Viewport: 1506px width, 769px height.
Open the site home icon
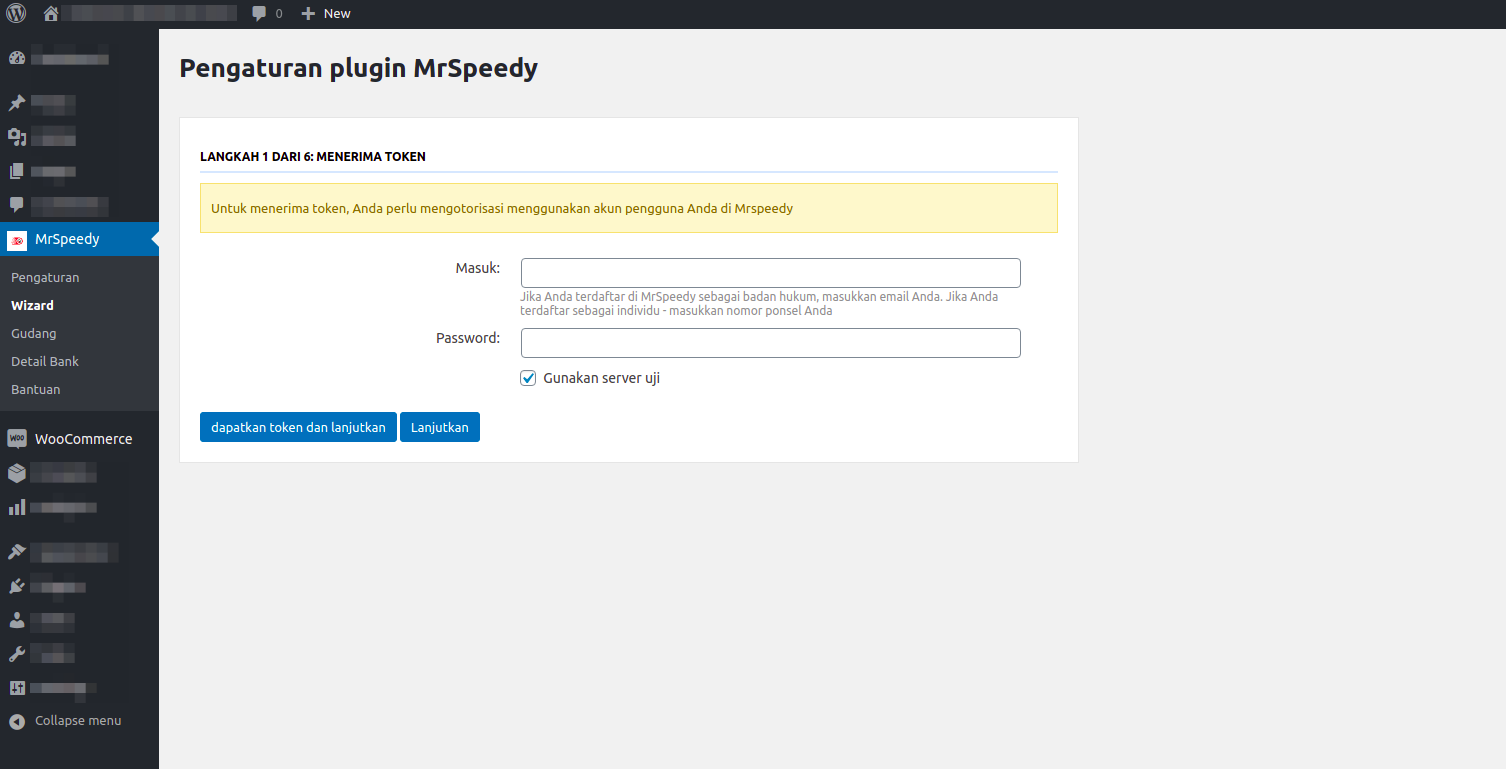pyautogui.click(x=51, y=13)
